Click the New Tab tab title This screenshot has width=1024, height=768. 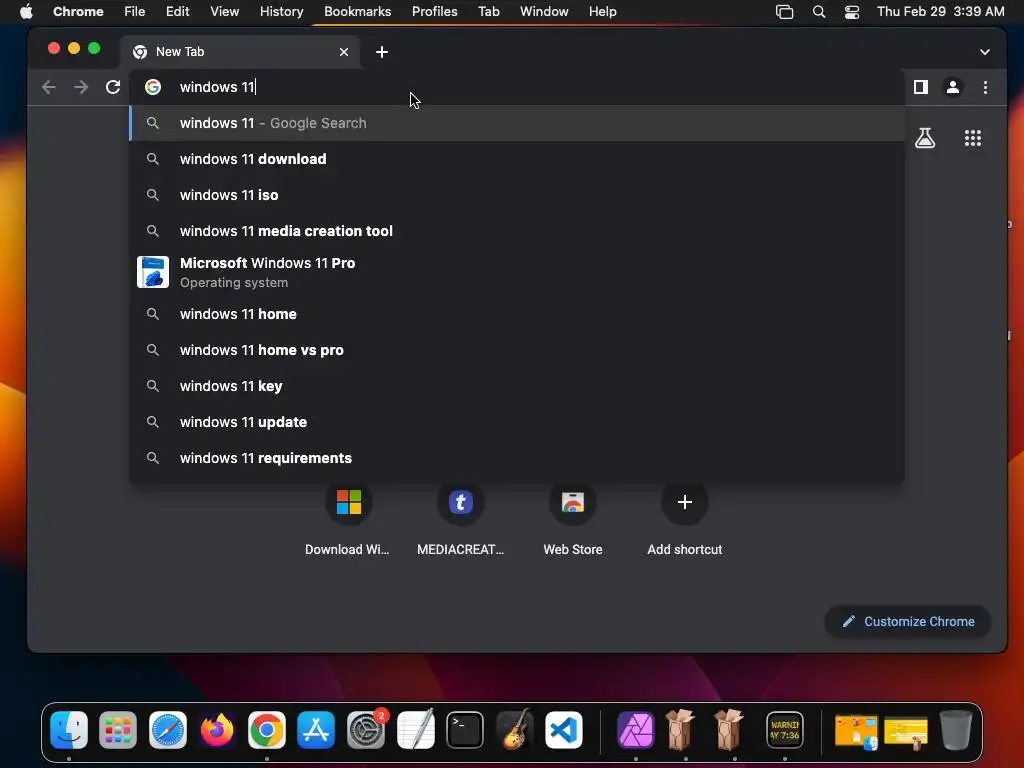coord(180,52)
